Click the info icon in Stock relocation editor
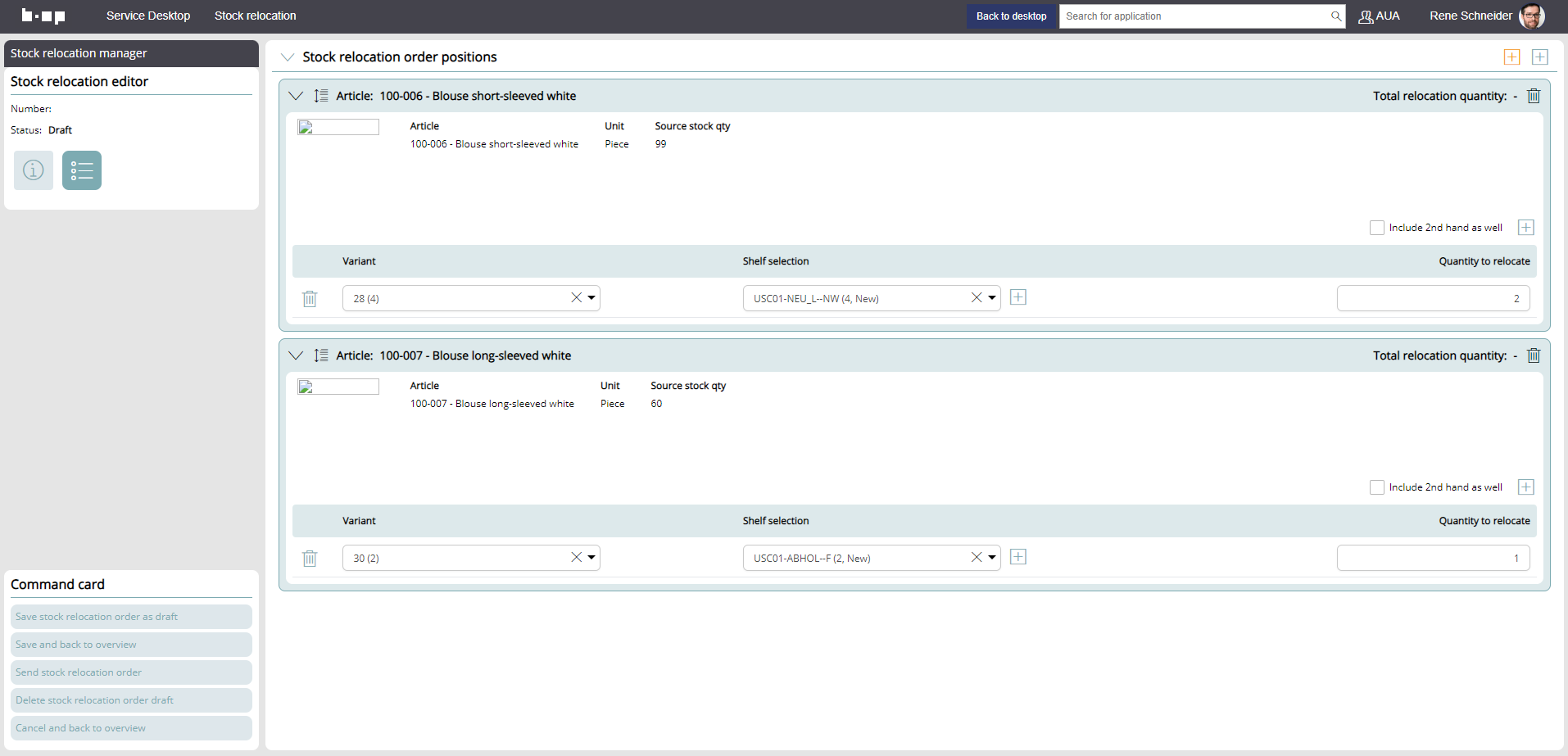 click(x=34, y=170)
